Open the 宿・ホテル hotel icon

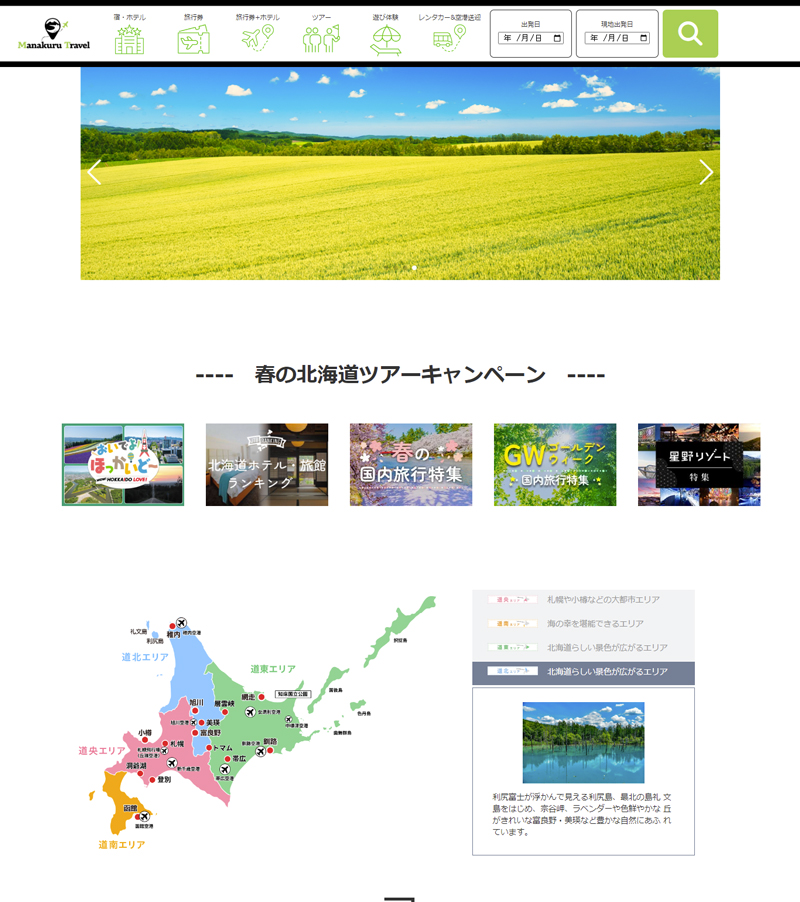click(x=129, y=36)
